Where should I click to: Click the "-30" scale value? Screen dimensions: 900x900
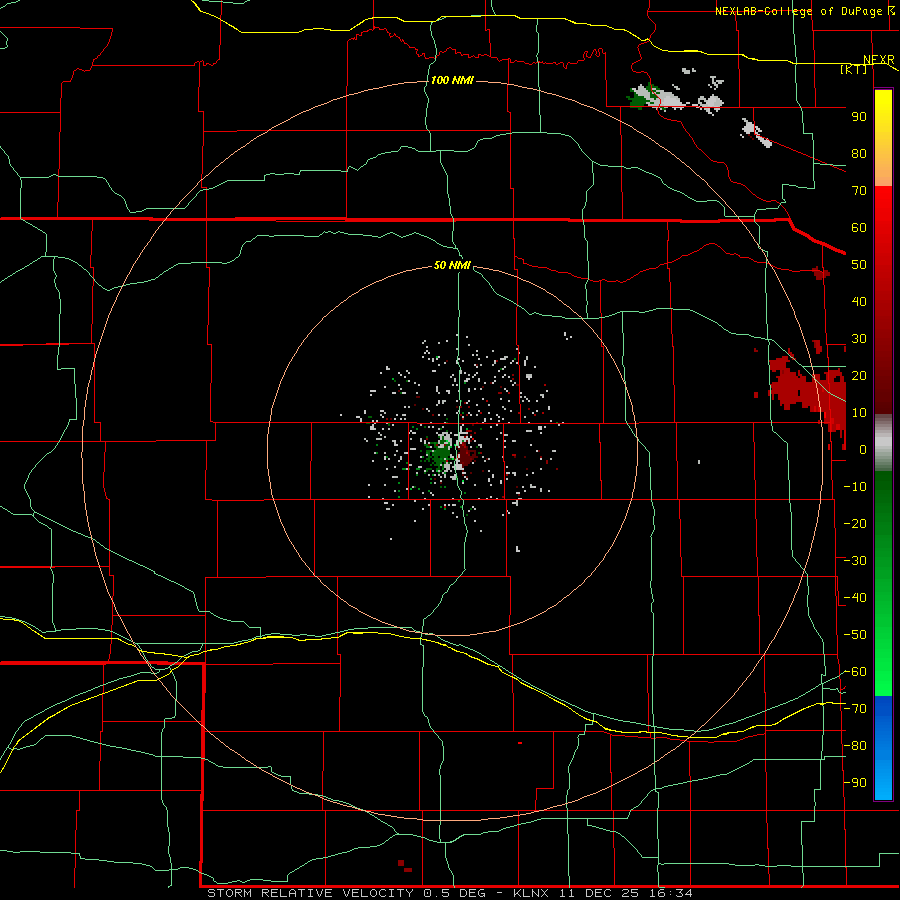pyautogui.click(x=855, y=561)
